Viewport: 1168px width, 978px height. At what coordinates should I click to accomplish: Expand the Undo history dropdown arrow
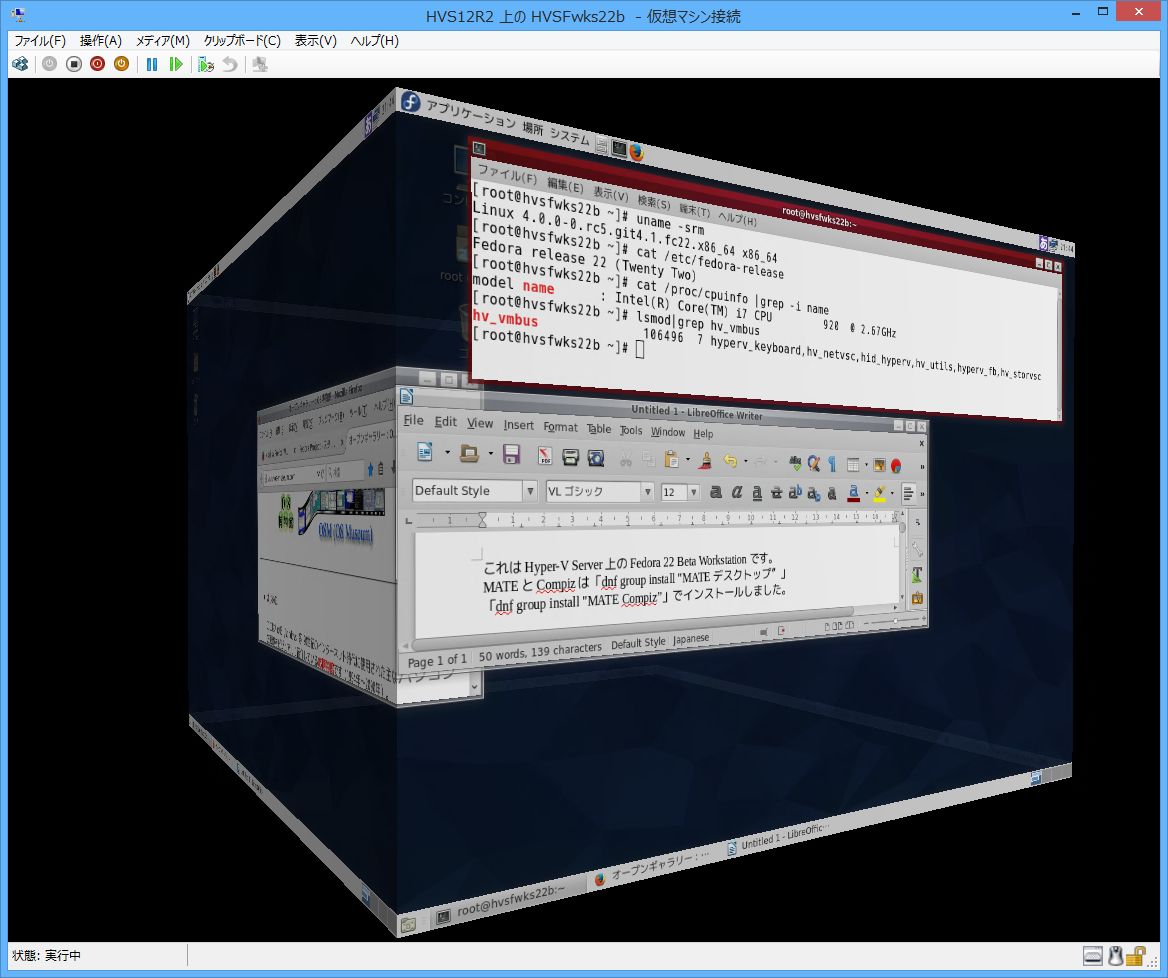pos(746,462)
